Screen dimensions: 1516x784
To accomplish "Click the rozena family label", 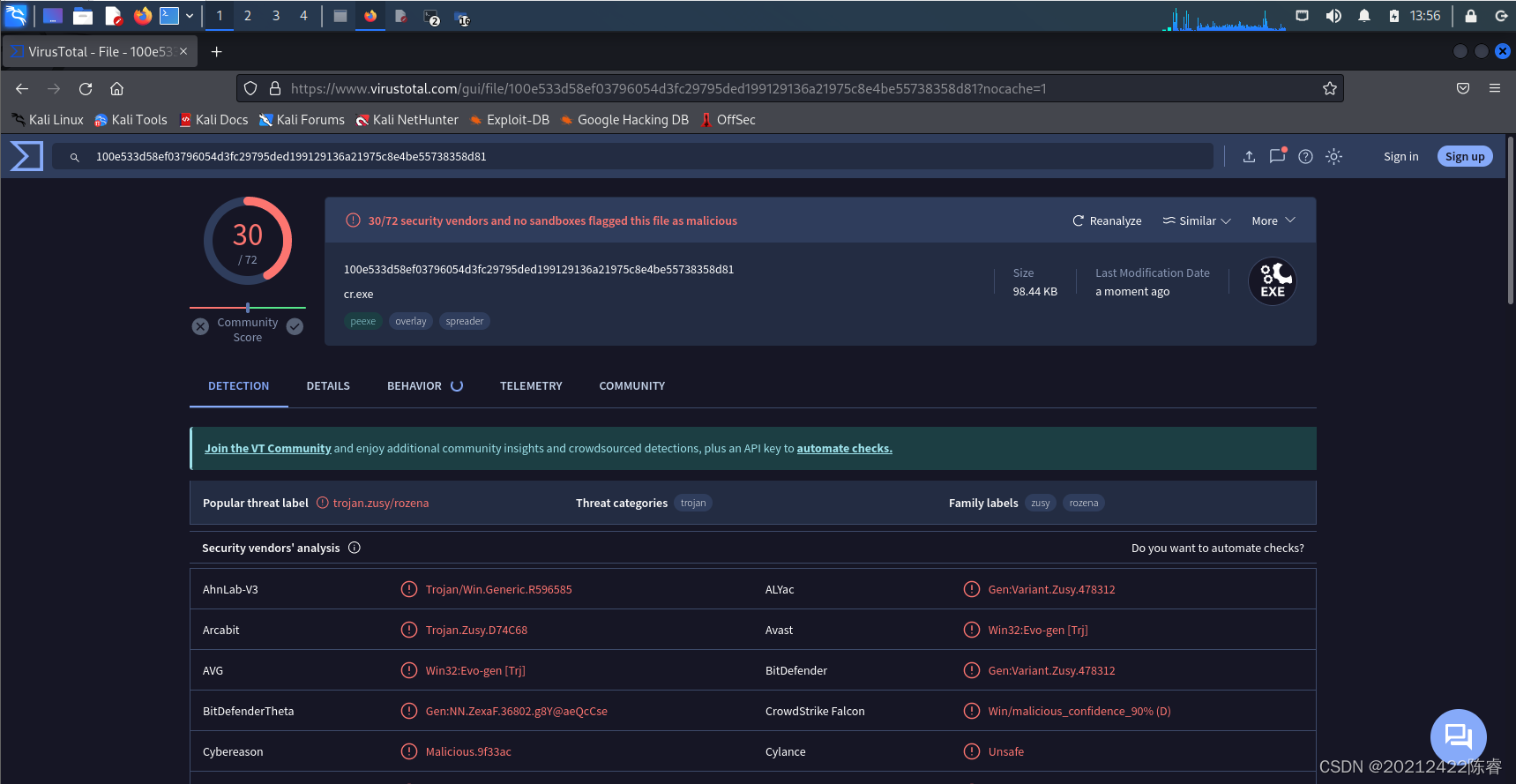I will [1084, 503].
